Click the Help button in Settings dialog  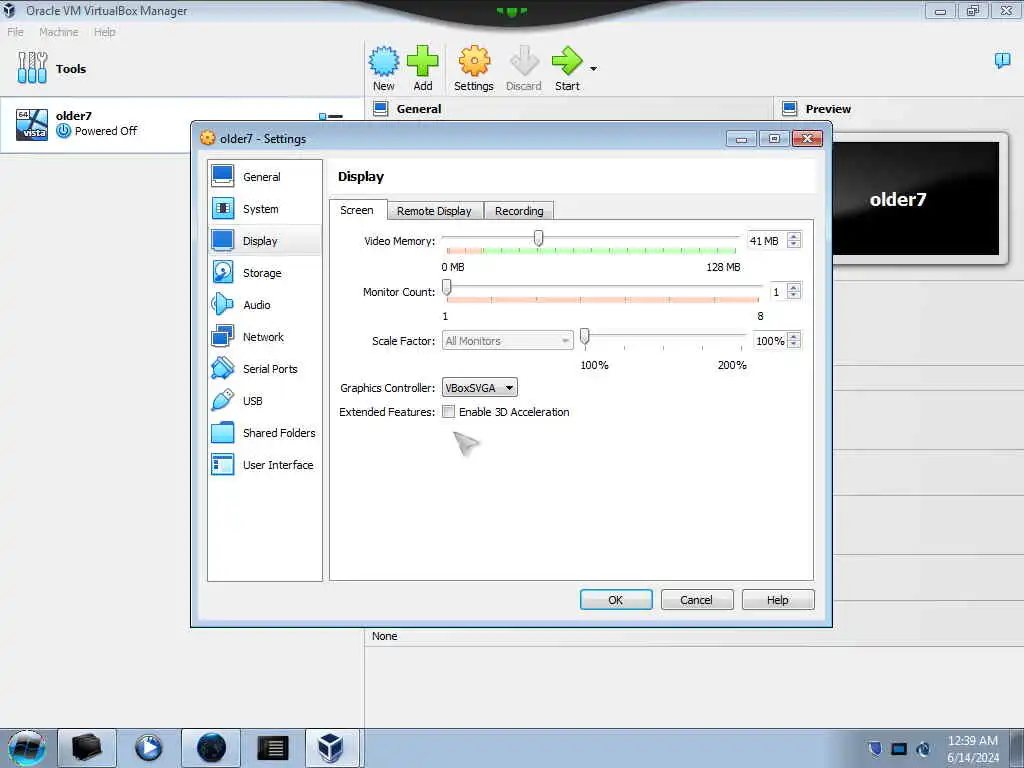click(x=777, y=600)
